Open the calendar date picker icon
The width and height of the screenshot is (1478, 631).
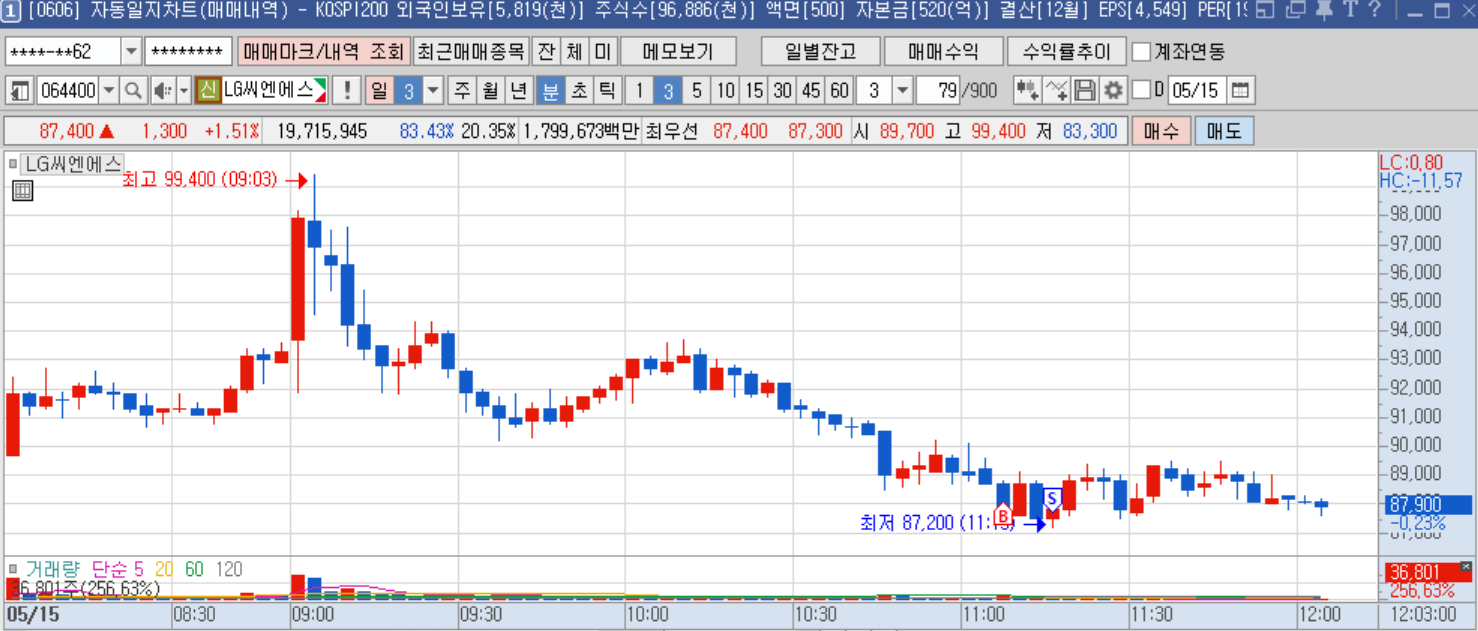click(1239, 91)
